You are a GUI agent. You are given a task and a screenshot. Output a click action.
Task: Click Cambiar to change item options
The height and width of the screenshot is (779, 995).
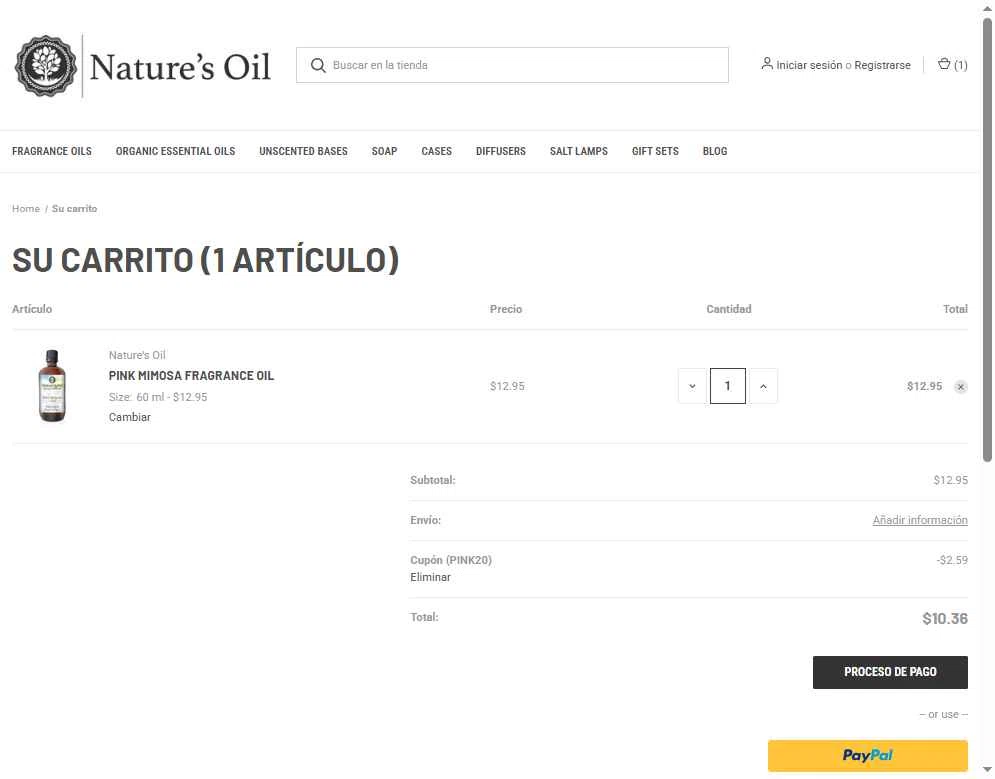tap(129, 417)
